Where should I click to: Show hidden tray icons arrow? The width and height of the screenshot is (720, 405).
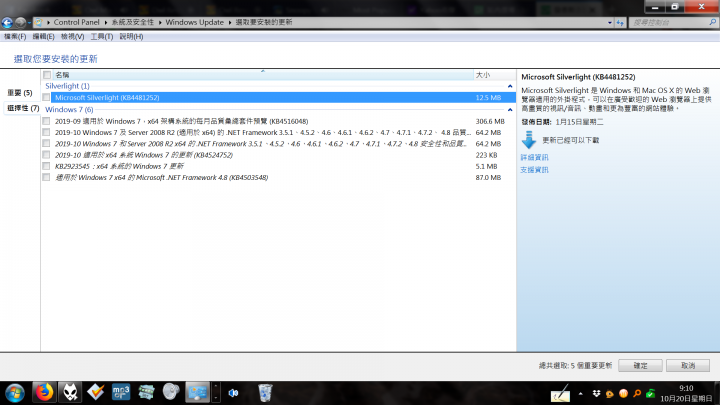580,394
